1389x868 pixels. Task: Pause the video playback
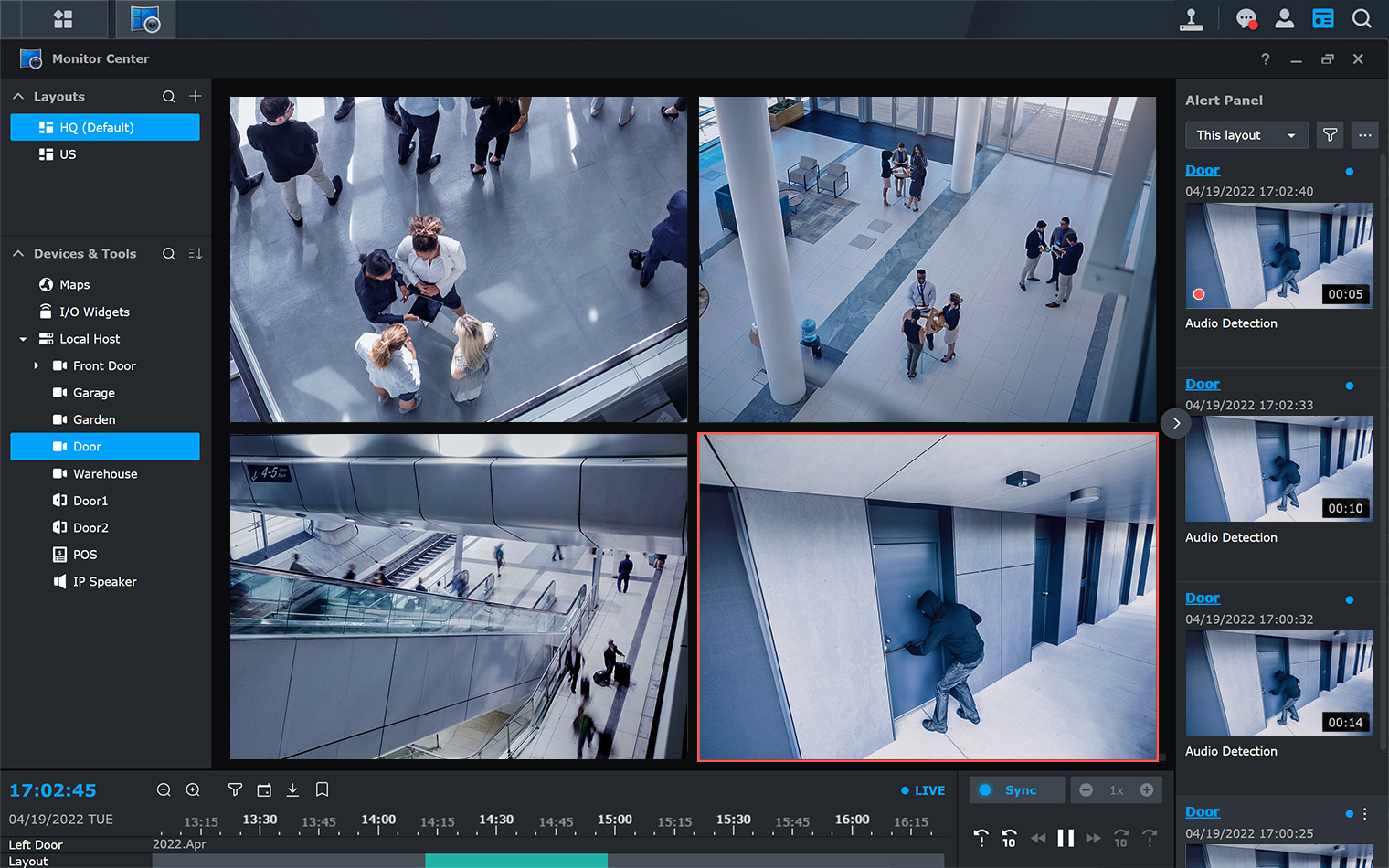(x=1066, y=837)
